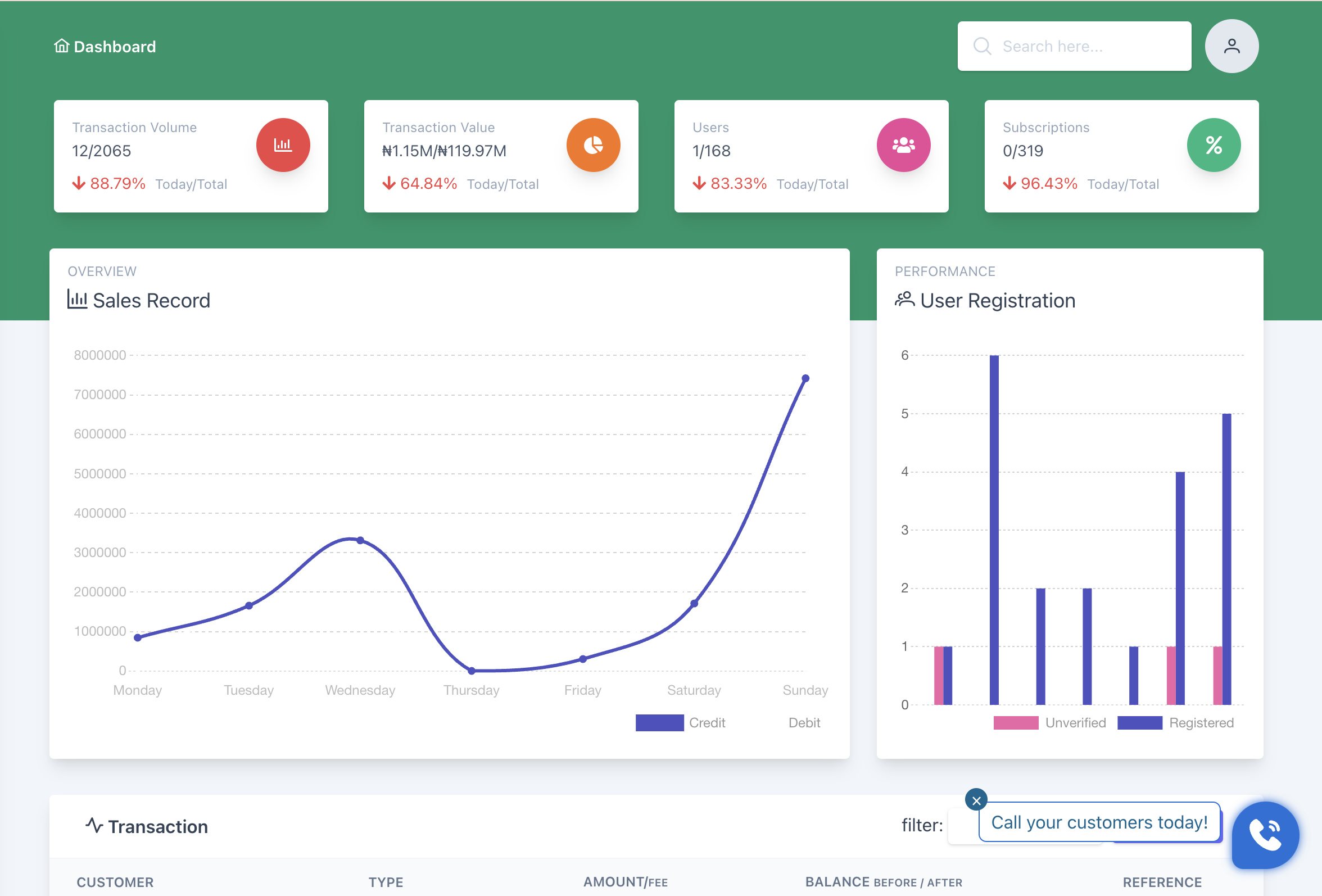Click the TYPE column header
The image size is (1322, 896).
click(386, 882)
